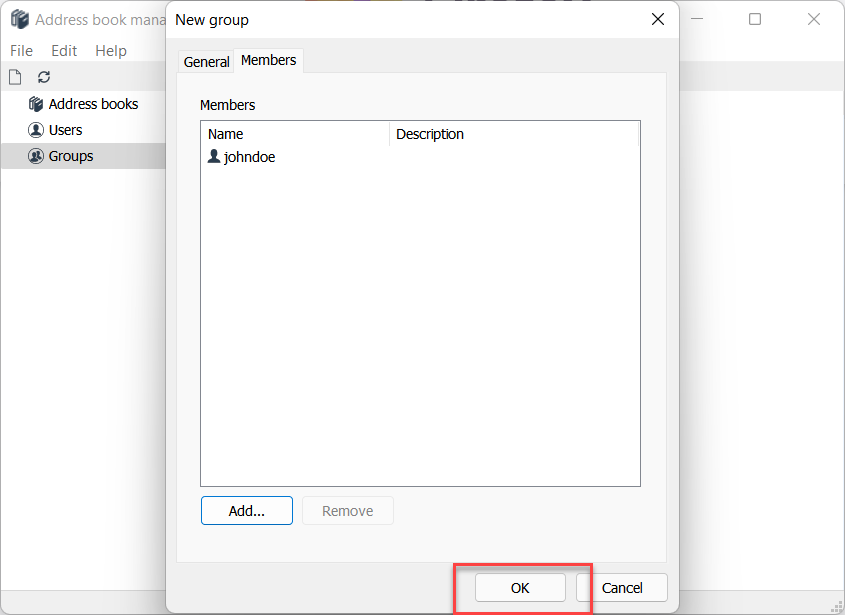845x615 pixels.
Task: Close the New group dialog
Action: pos(657,19)
